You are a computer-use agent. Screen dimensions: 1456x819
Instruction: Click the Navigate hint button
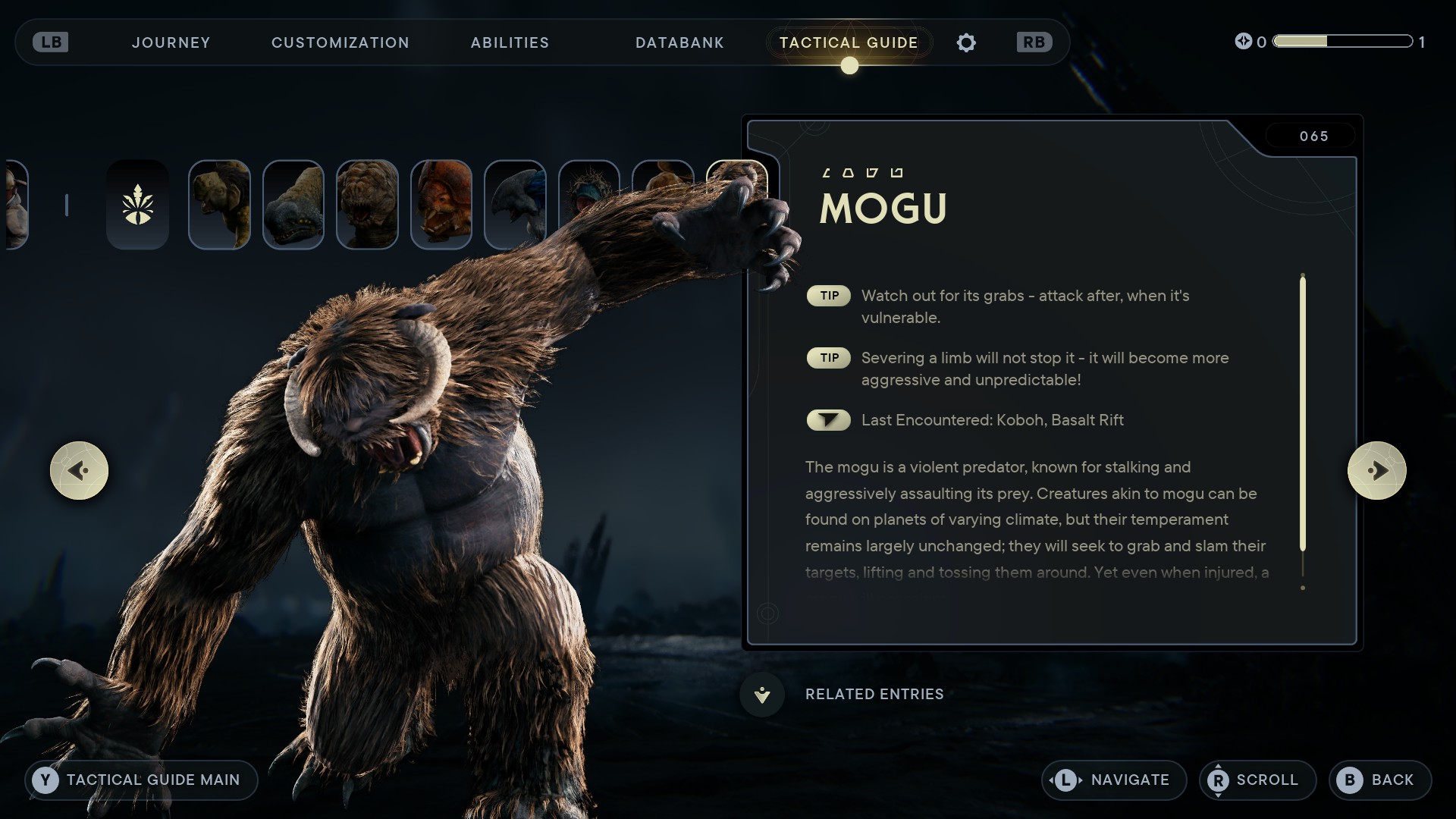[x=1114, y=780]
